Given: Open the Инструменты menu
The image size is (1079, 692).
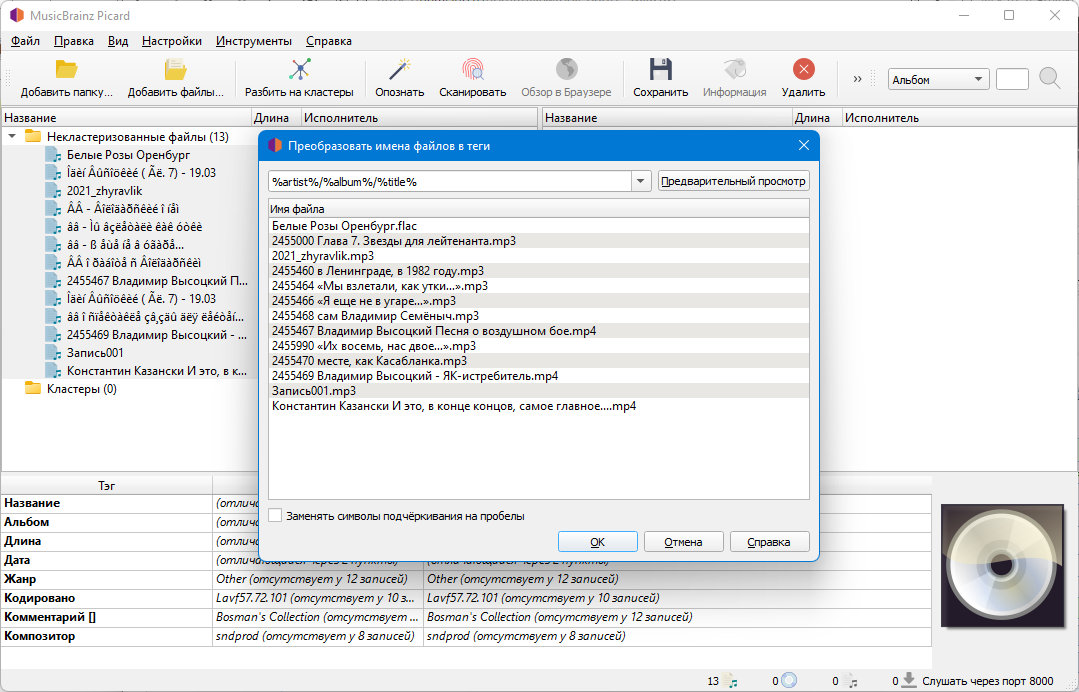Looking at the screenshot, I should tap(254, 41).
